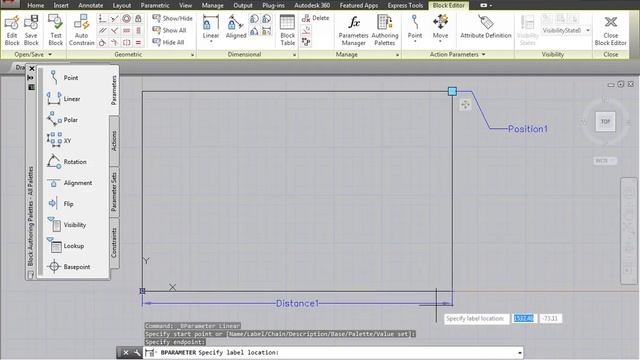Pick the Rotation parameter in palette
This screenshot has height=360, width=640.
(66, 162)
